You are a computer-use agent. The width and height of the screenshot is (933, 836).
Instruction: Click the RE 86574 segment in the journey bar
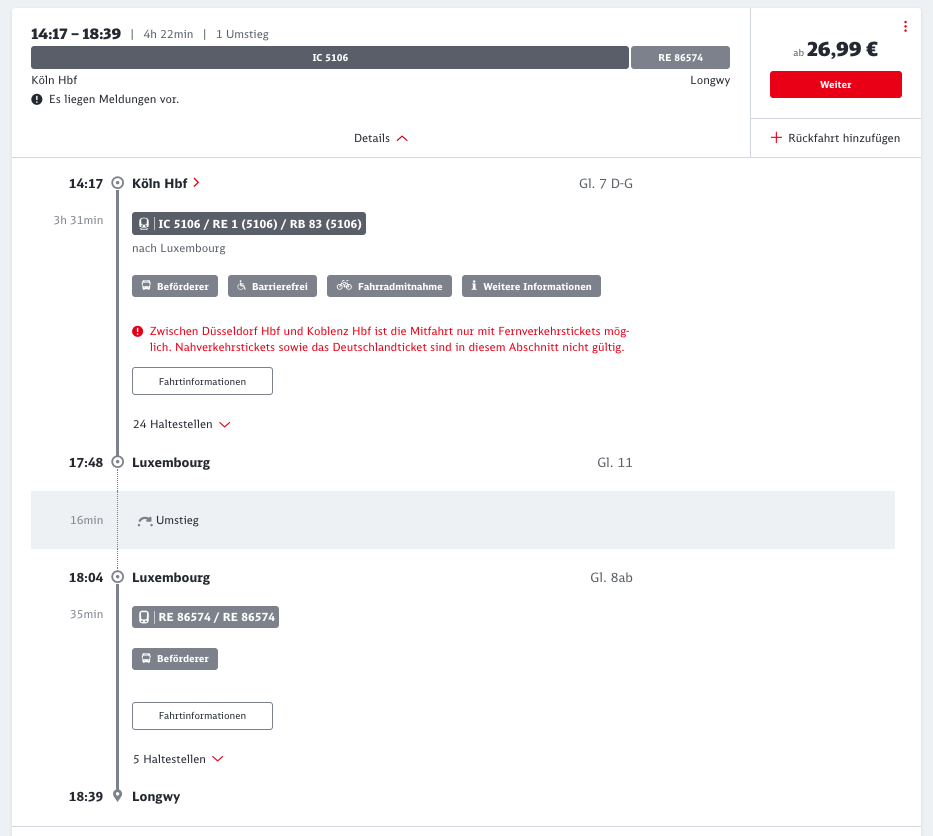tap(680, 58)
